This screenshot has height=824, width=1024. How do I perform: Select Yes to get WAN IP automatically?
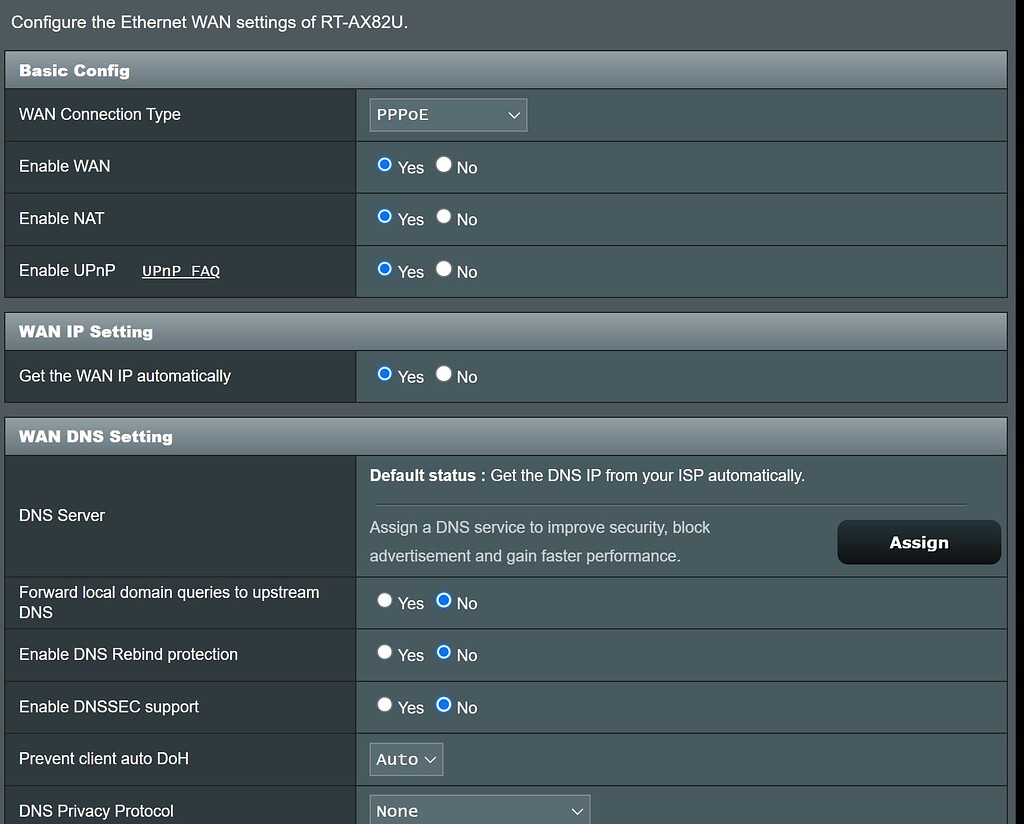click(x=383, y=374)
